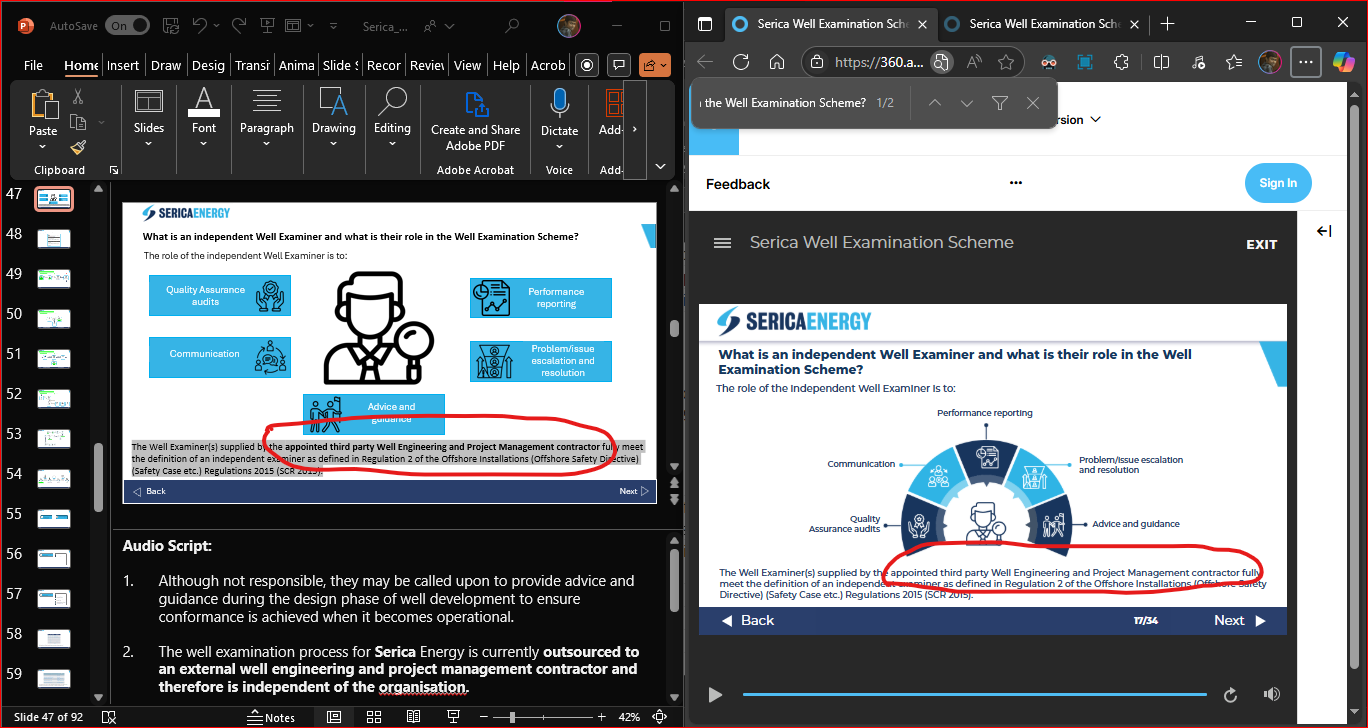Expand the Slides group dropdown
This screenshot has height=728, width=1368.
click(149, 143)
